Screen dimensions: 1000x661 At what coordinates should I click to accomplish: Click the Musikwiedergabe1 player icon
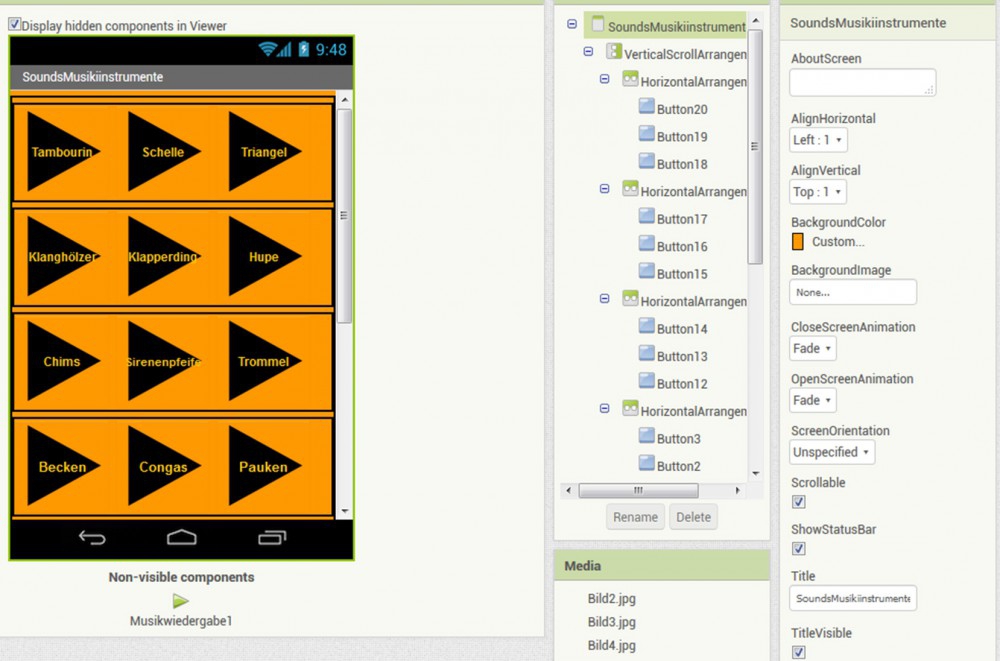coord(180,601)
